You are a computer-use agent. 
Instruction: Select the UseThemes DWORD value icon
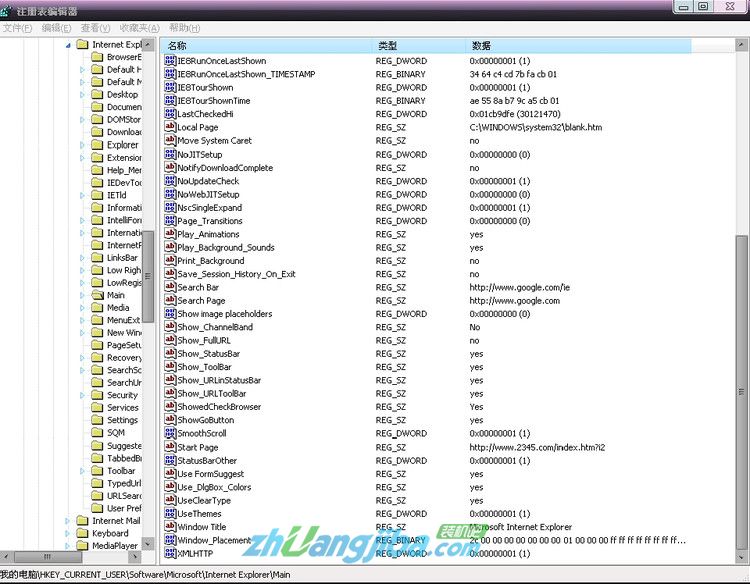point(170,514)
